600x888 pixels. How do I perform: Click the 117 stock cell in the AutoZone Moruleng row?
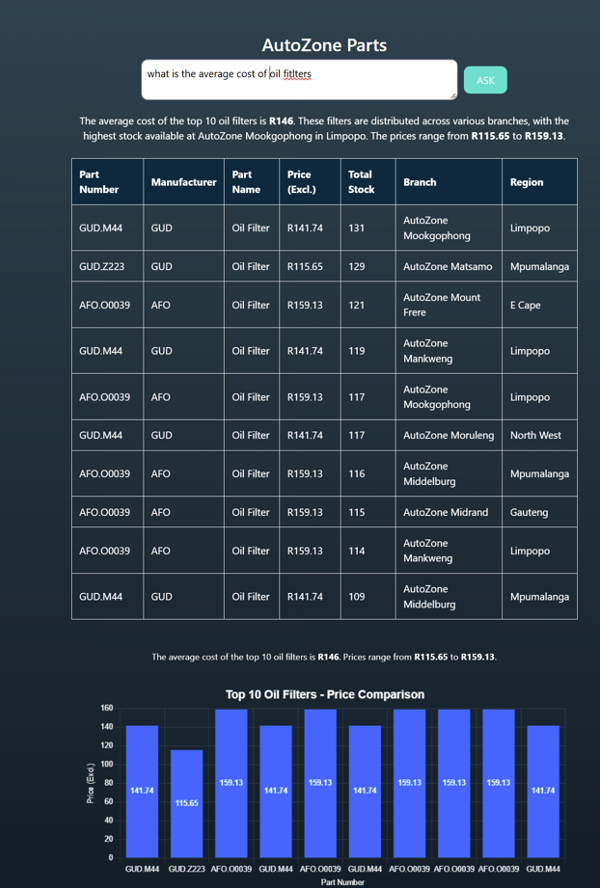coord(368,435)
